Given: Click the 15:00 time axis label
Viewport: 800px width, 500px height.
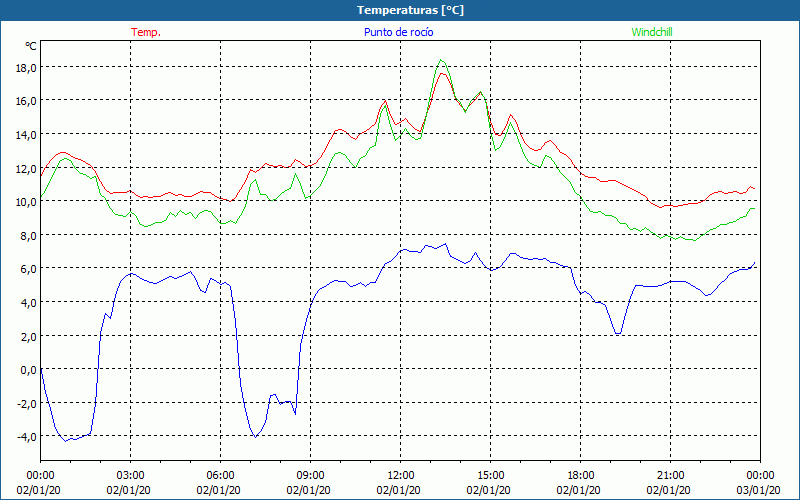Looking at the screenshot, I should [490, 475].
